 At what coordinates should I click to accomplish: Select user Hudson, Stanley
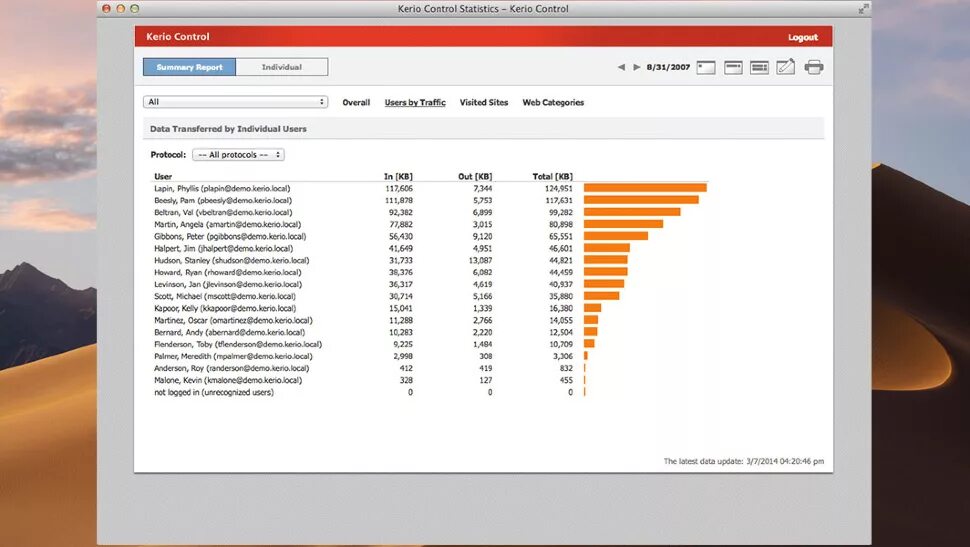click(x=231, y=261)
